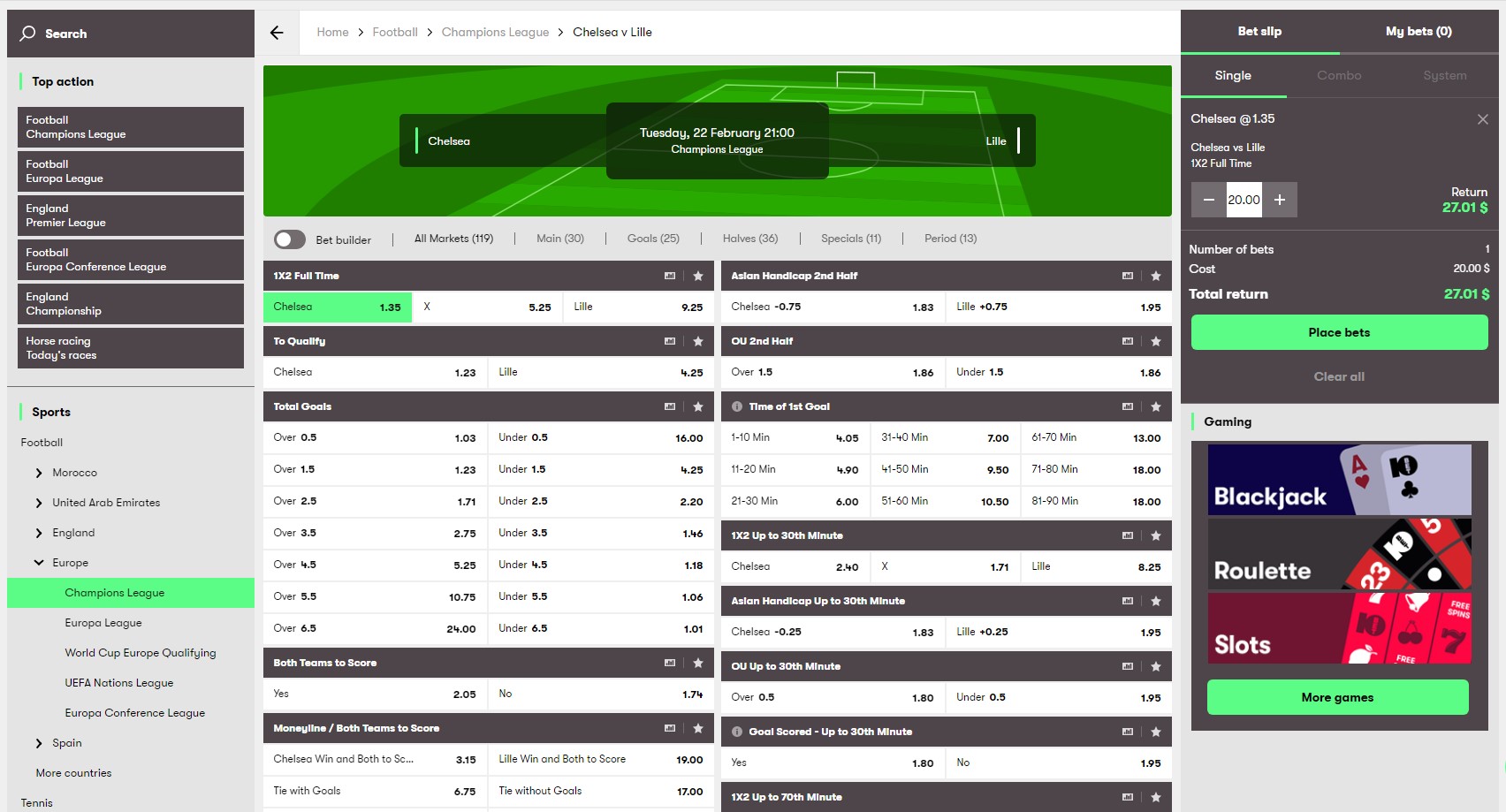Open stats icon for 1X2 Full Time
Screen dimensions: 1506x812
point(670,276)
